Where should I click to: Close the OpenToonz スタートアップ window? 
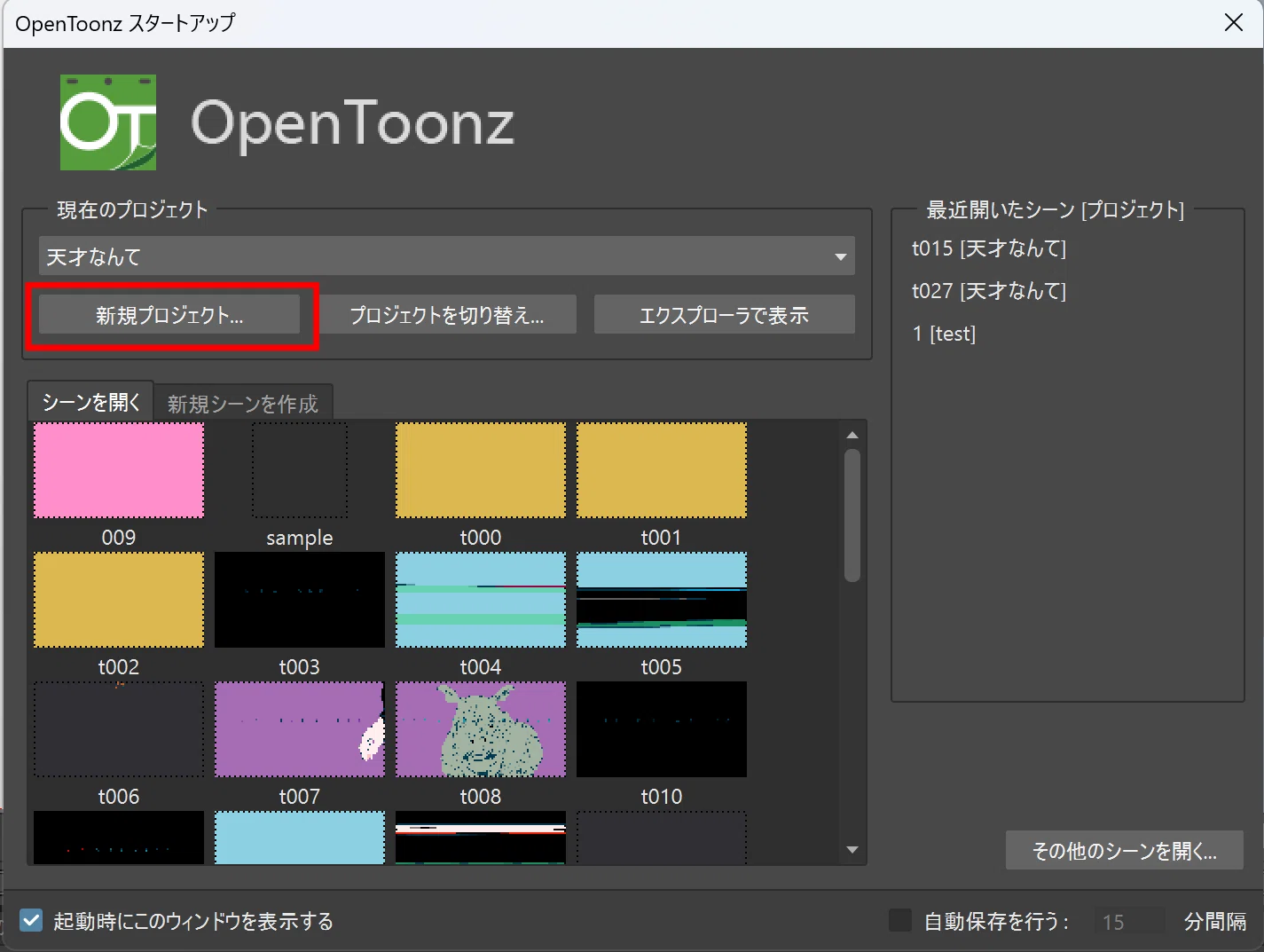click(x=1234, y=23)
